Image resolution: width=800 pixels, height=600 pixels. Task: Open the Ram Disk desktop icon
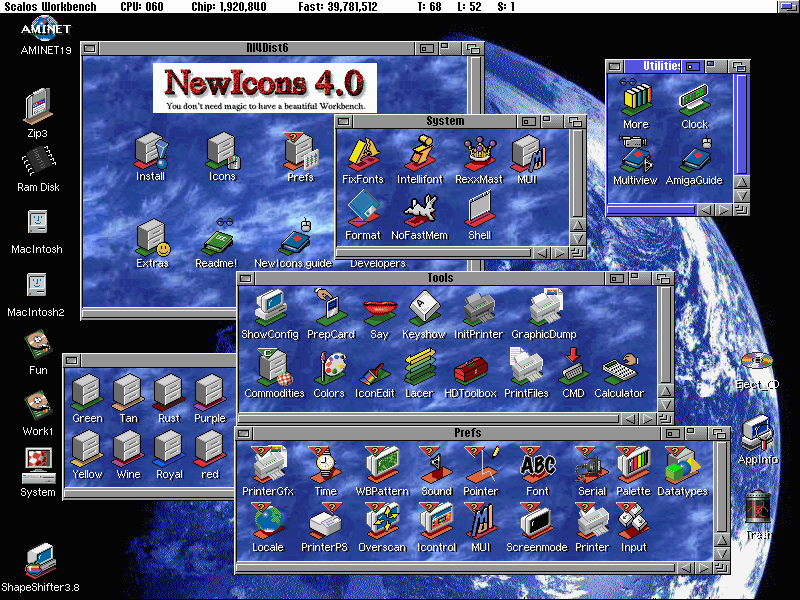point(38,162)
